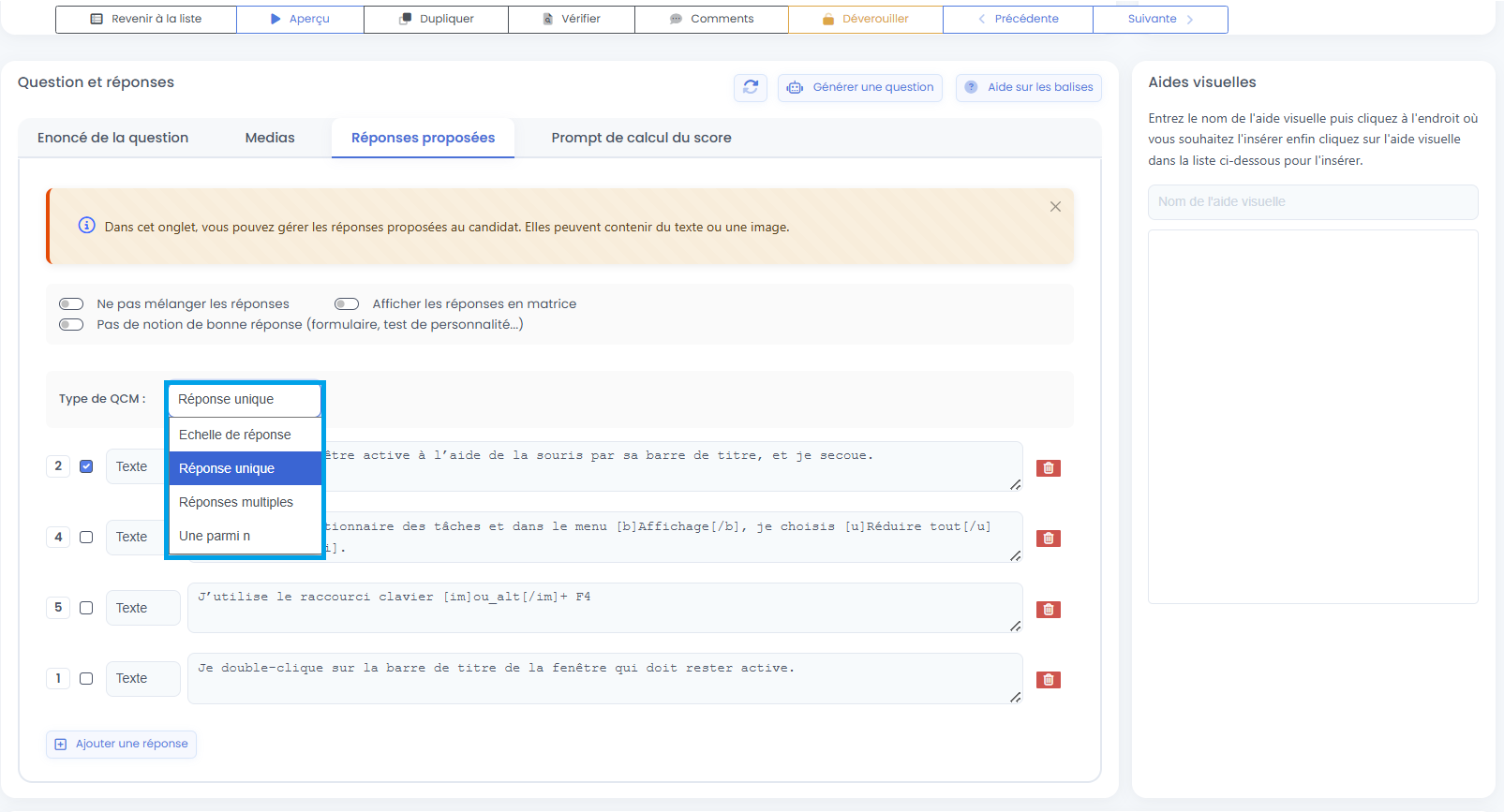Open the Texte type selector for answer 2

pyautogui.click(x=136, y=466)
